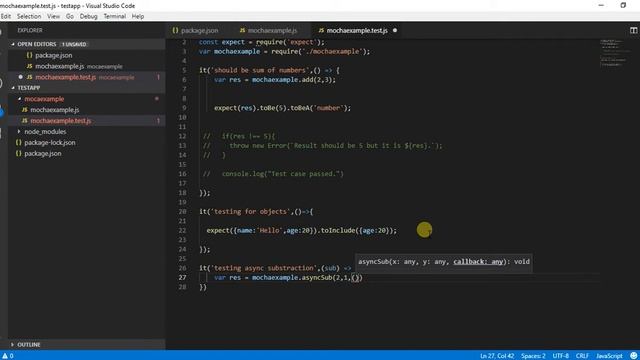
Task: Place cursor in line 9 expect(res).toBe code
Action: coord(282,108)
